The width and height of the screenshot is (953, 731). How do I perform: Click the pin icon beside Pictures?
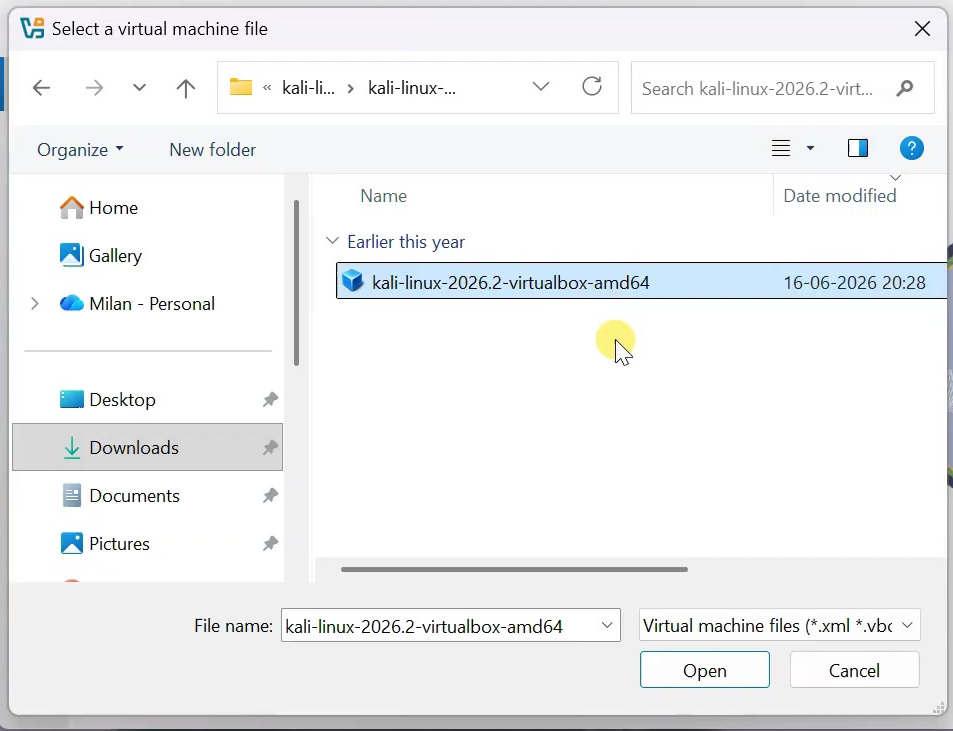coord(270,544)
